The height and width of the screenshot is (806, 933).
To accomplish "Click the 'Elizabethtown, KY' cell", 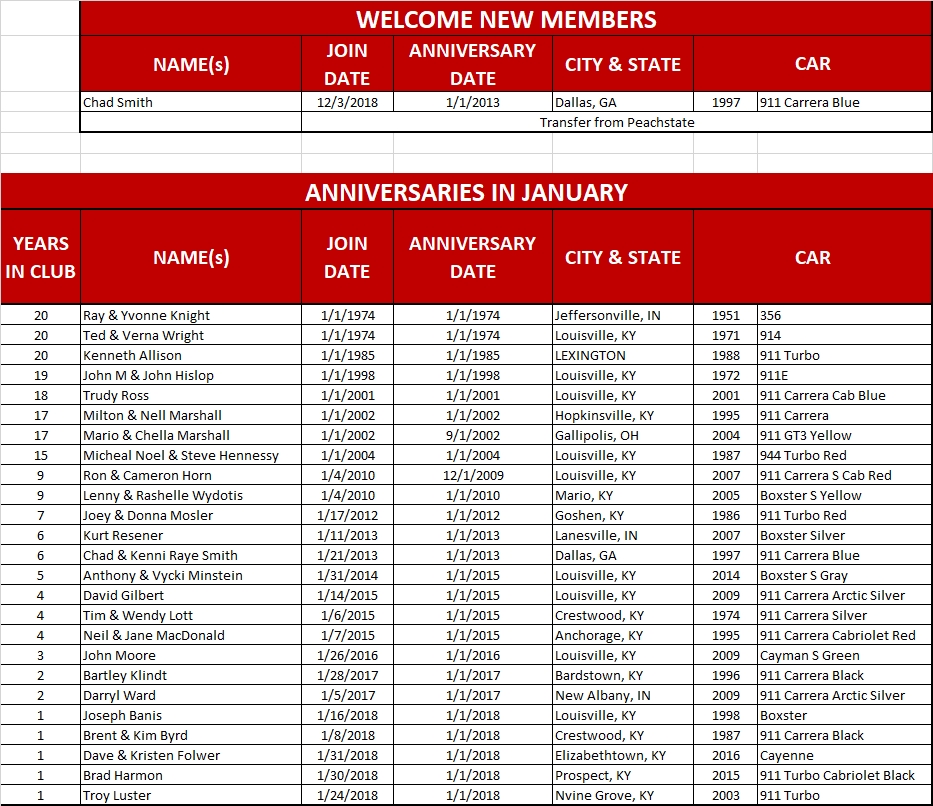I will [623, 755].
